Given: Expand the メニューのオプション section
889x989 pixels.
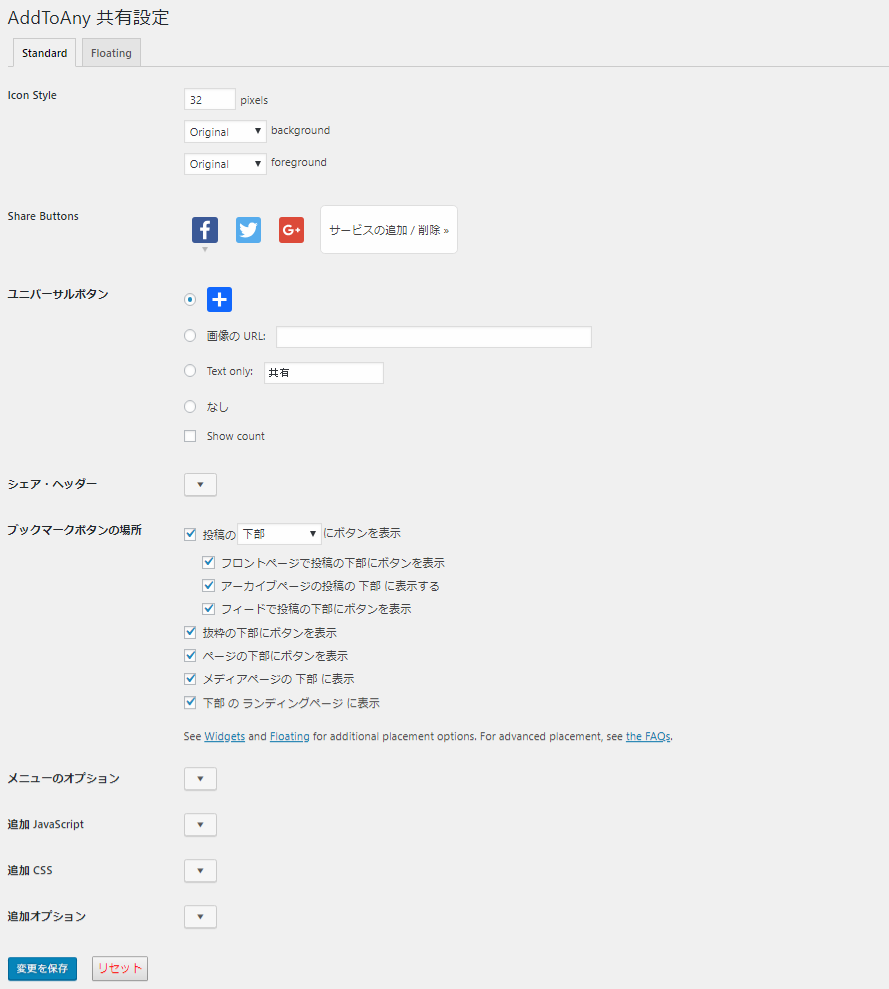Looking at the screenshot, I should click(x=201, y=779).
